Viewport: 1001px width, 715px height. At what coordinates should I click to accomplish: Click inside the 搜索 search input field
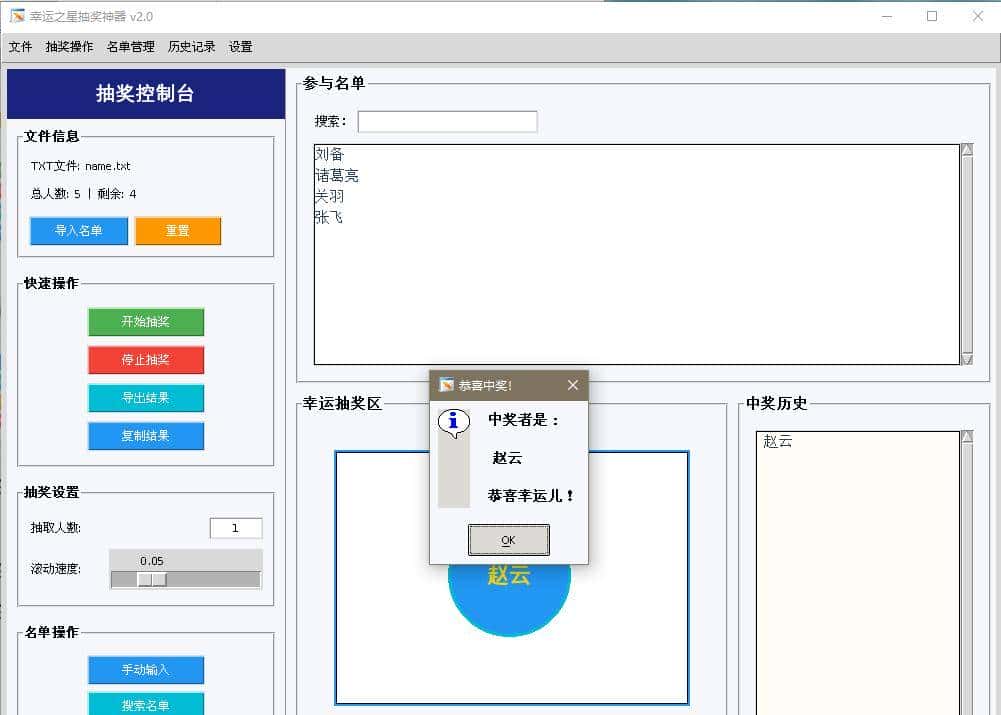coord(447,120)
